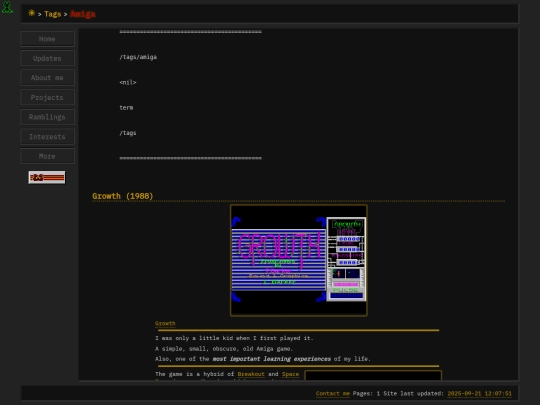Follow the Breakout link

coord(251,374)
